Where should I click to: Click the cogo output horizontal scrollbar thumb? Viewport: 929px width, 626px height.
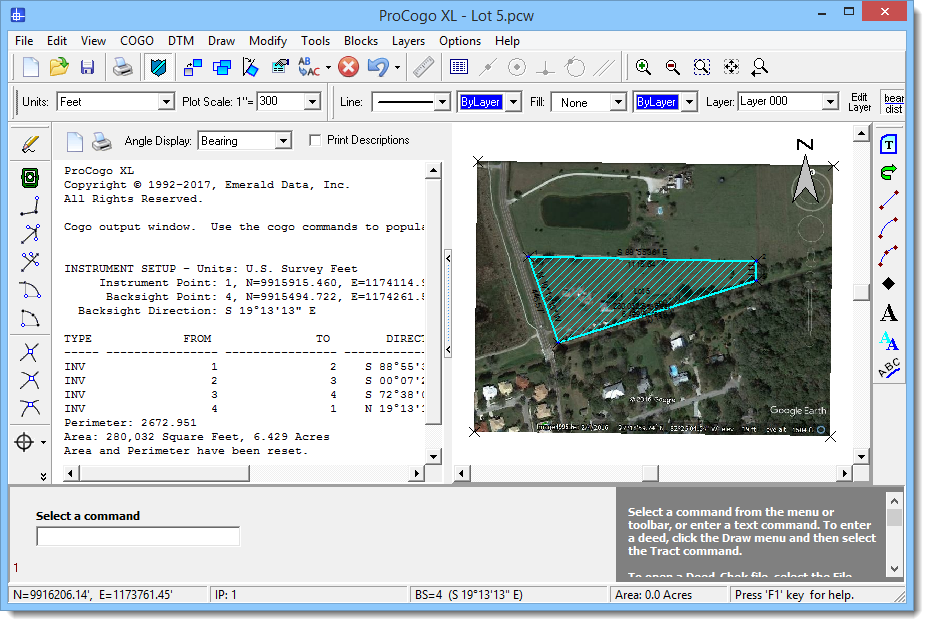[164, 473]
